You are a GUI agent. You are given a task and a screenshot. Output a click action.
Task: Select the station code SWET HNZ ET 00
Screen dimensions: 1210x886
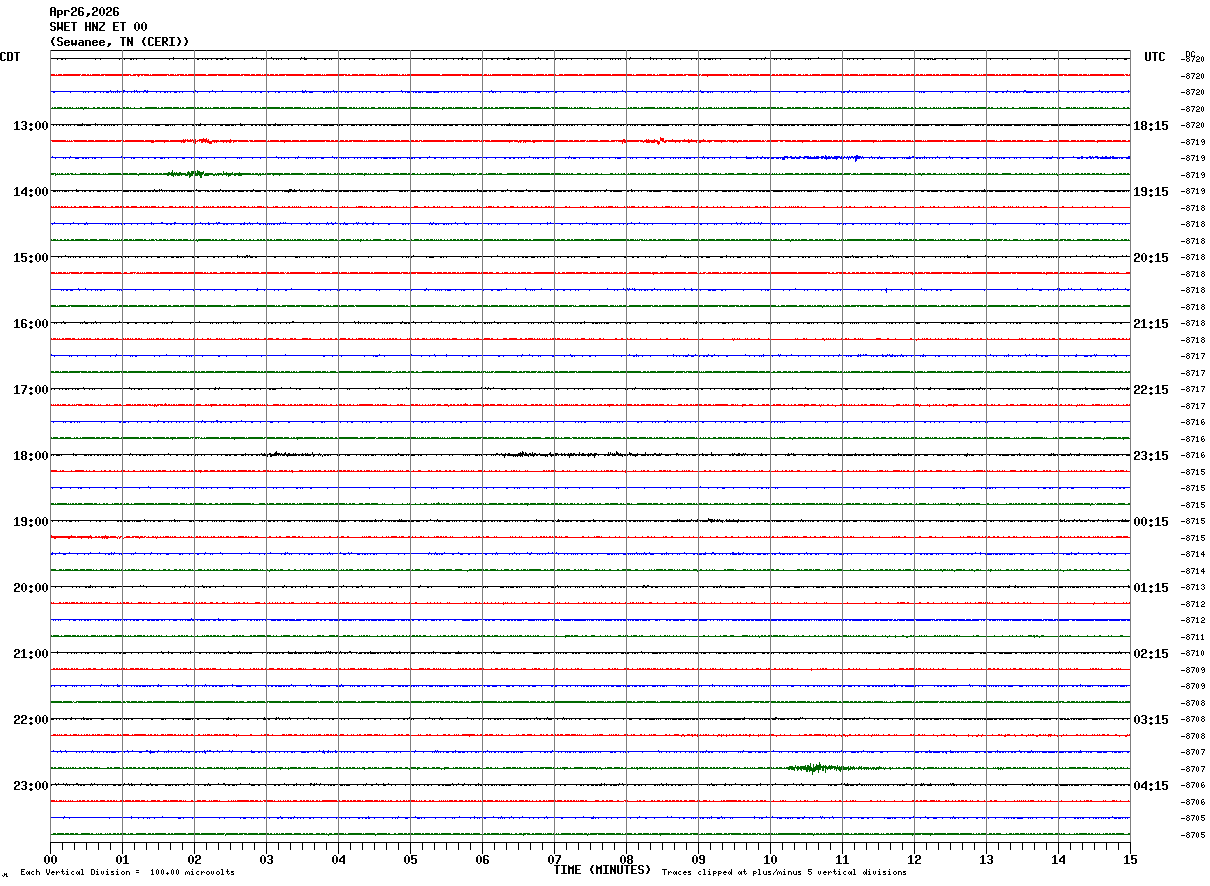pyautogui.click(x=98, y=27)
